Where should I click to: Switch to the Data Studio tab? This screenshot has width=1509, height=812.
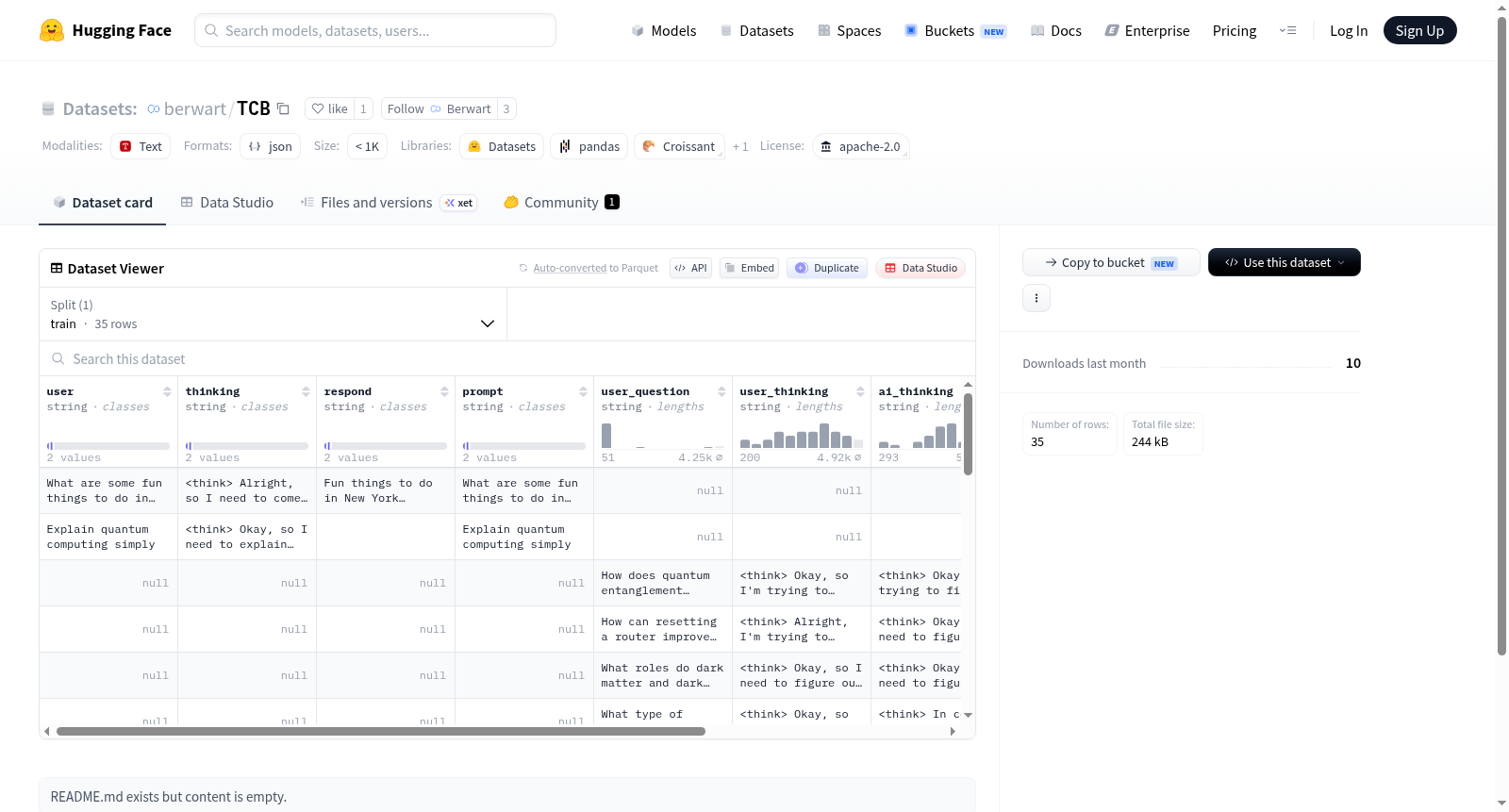(x=227, y=202)
